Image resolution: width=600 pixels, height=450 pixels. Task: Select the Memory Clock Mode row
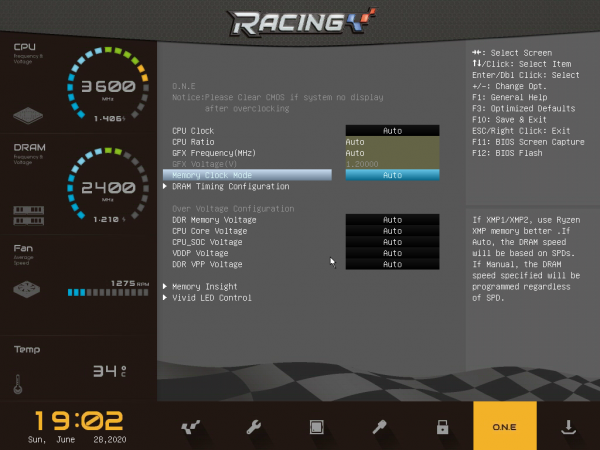(x=247, y=175)
